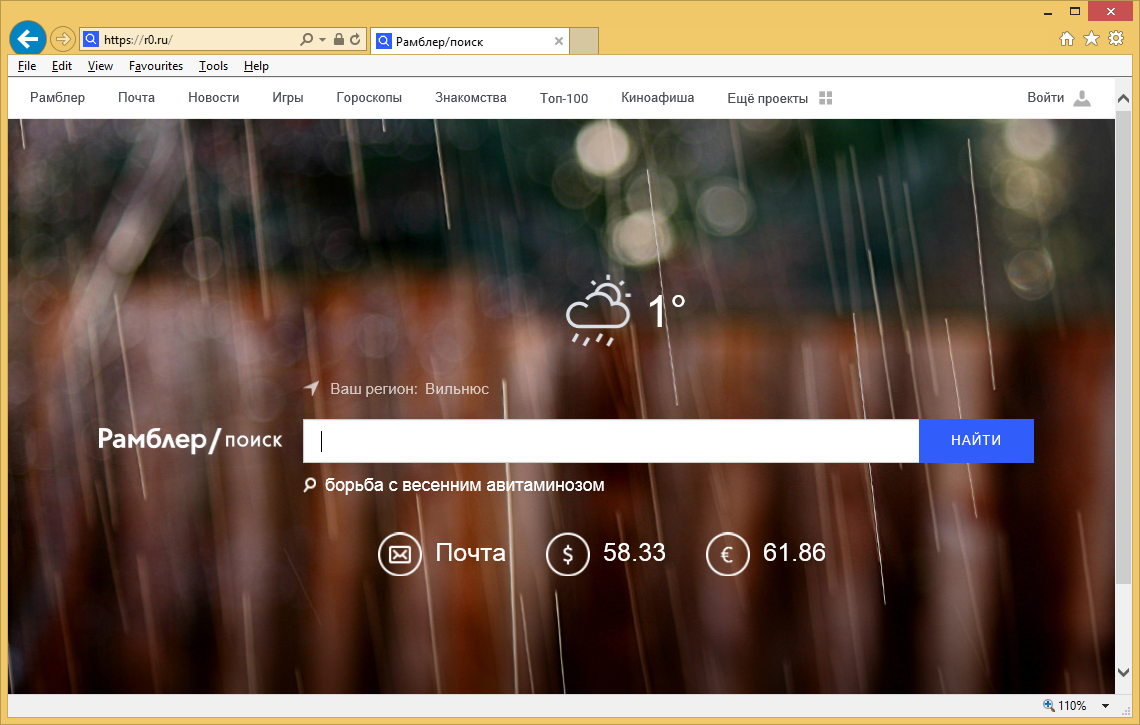Click the user profile silhouette icon
Image resolution: width=1140 pixels, height=725 pixels.
pos(1082,98)
